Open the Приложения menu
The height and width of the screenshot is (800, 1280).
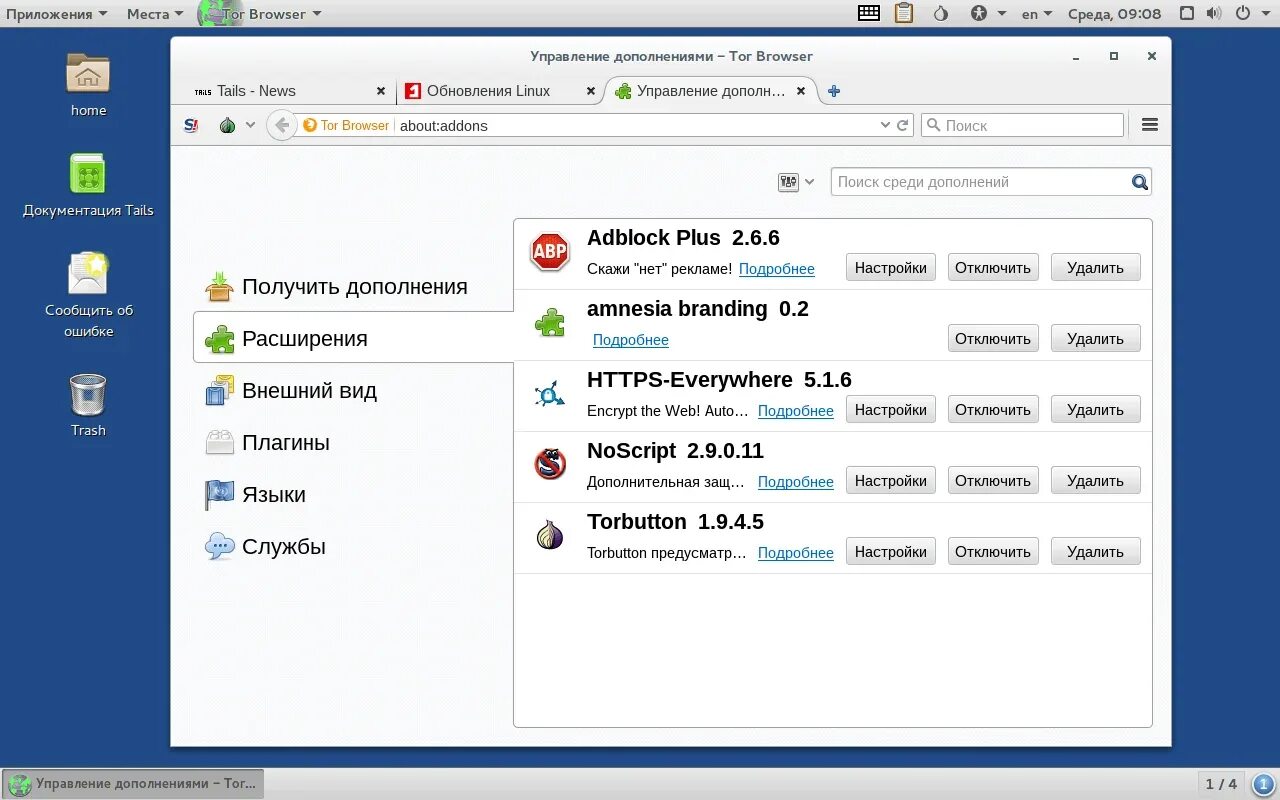click(x=56, y=13)
